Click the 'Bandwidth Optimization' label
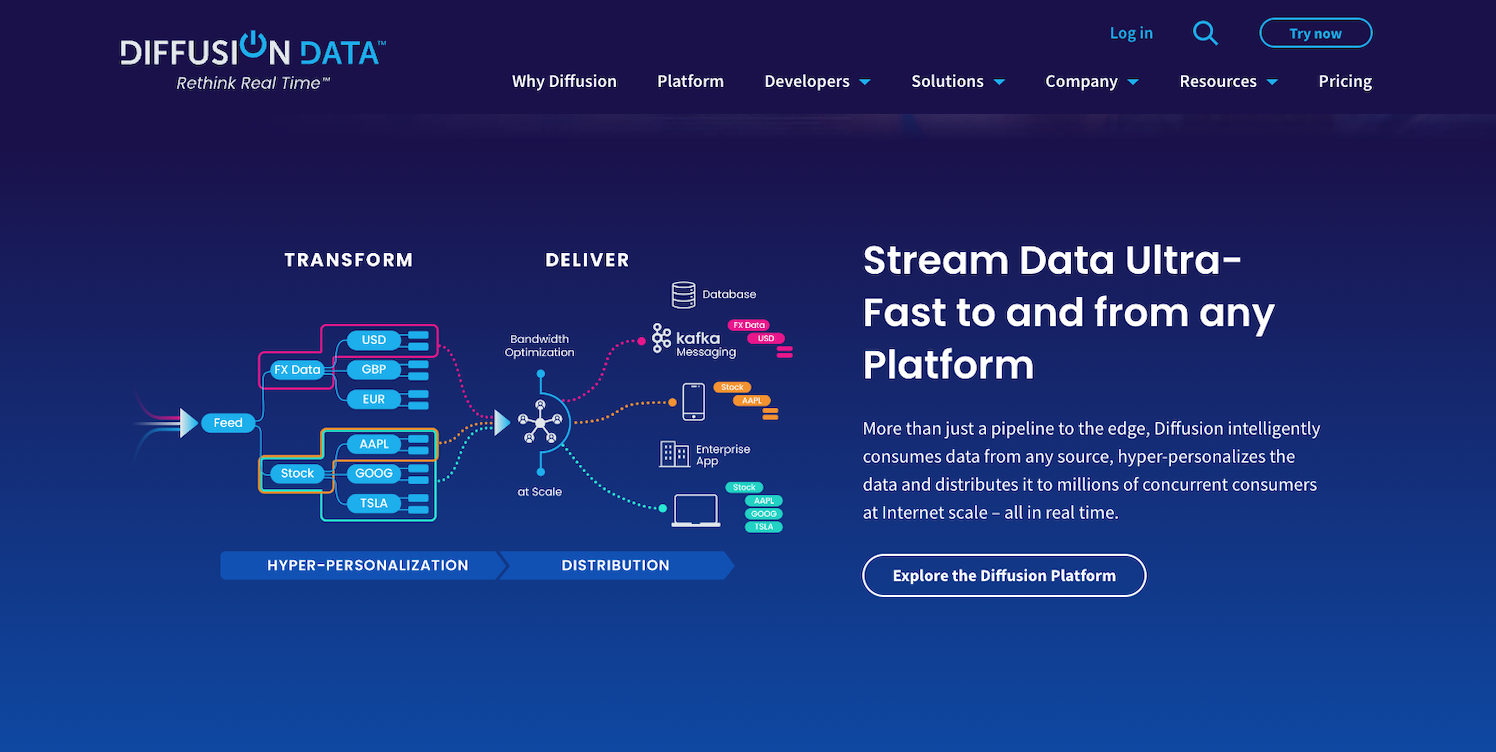Screen dimensions: 1496x752 click(x=540, y=345)
